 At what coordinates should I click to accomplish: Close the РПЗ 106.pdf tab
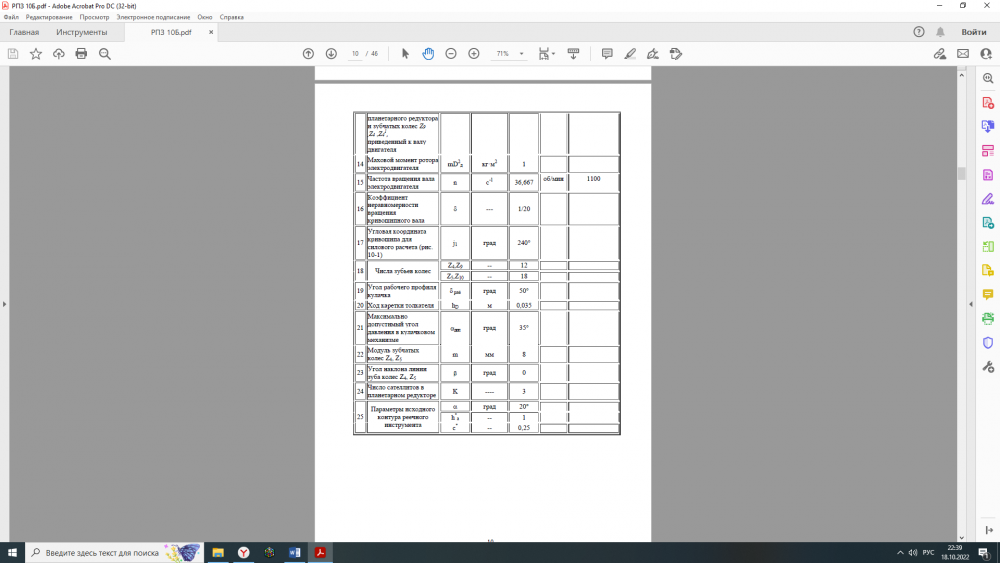tap(211, 33)
